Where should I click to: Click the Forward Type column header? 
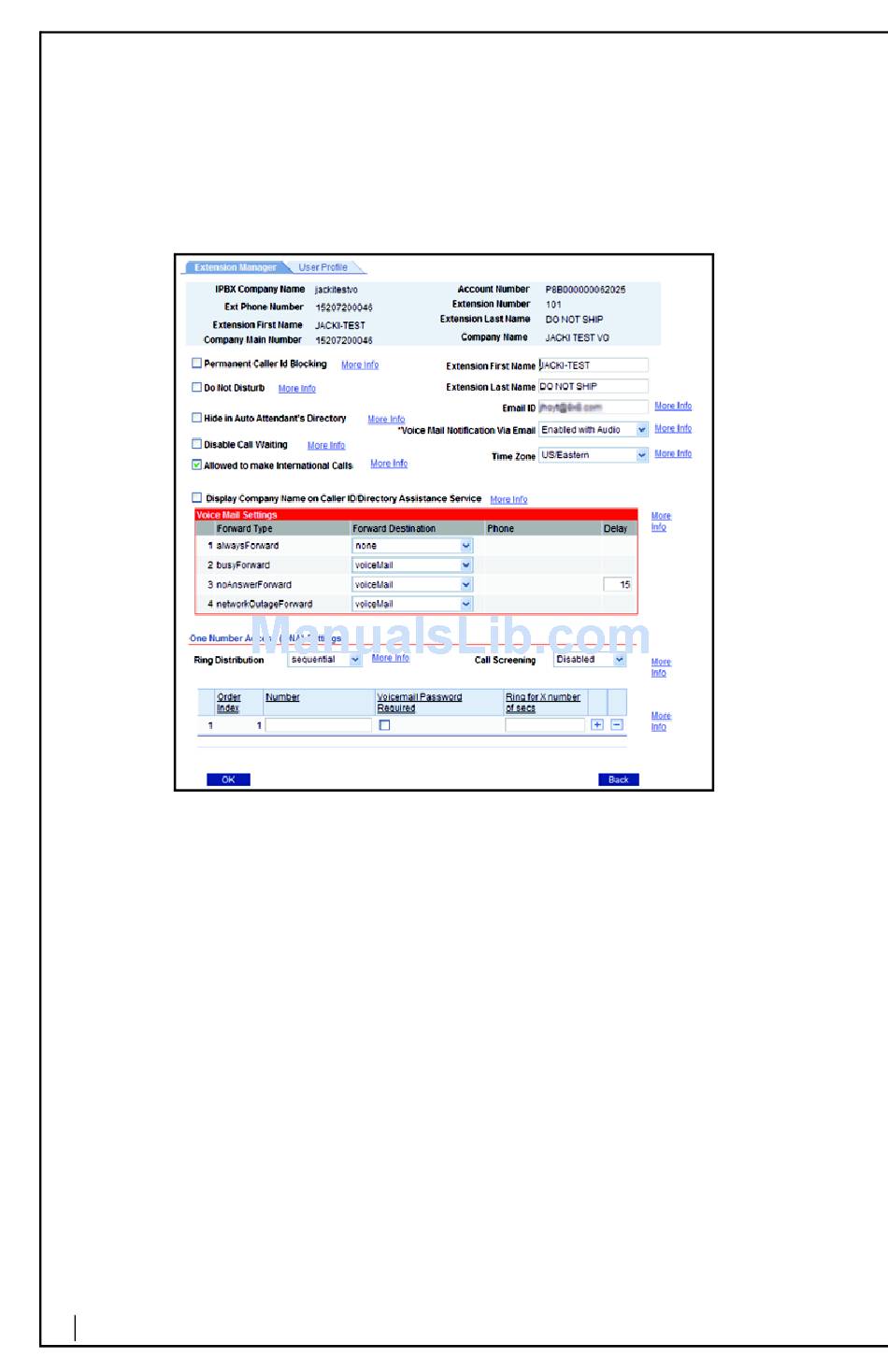click(245, 529)
